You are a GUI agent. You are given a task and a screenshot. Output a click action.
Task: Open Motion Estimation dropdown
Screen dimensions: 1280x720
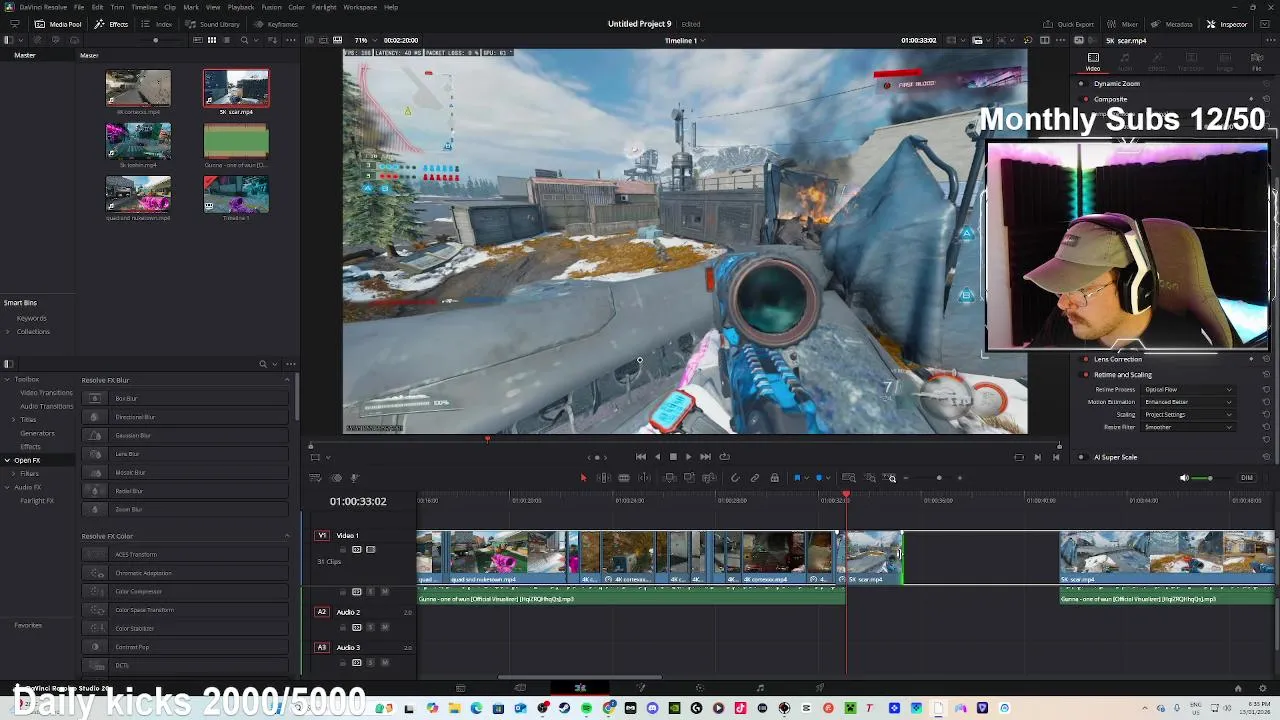point(1187,402)
